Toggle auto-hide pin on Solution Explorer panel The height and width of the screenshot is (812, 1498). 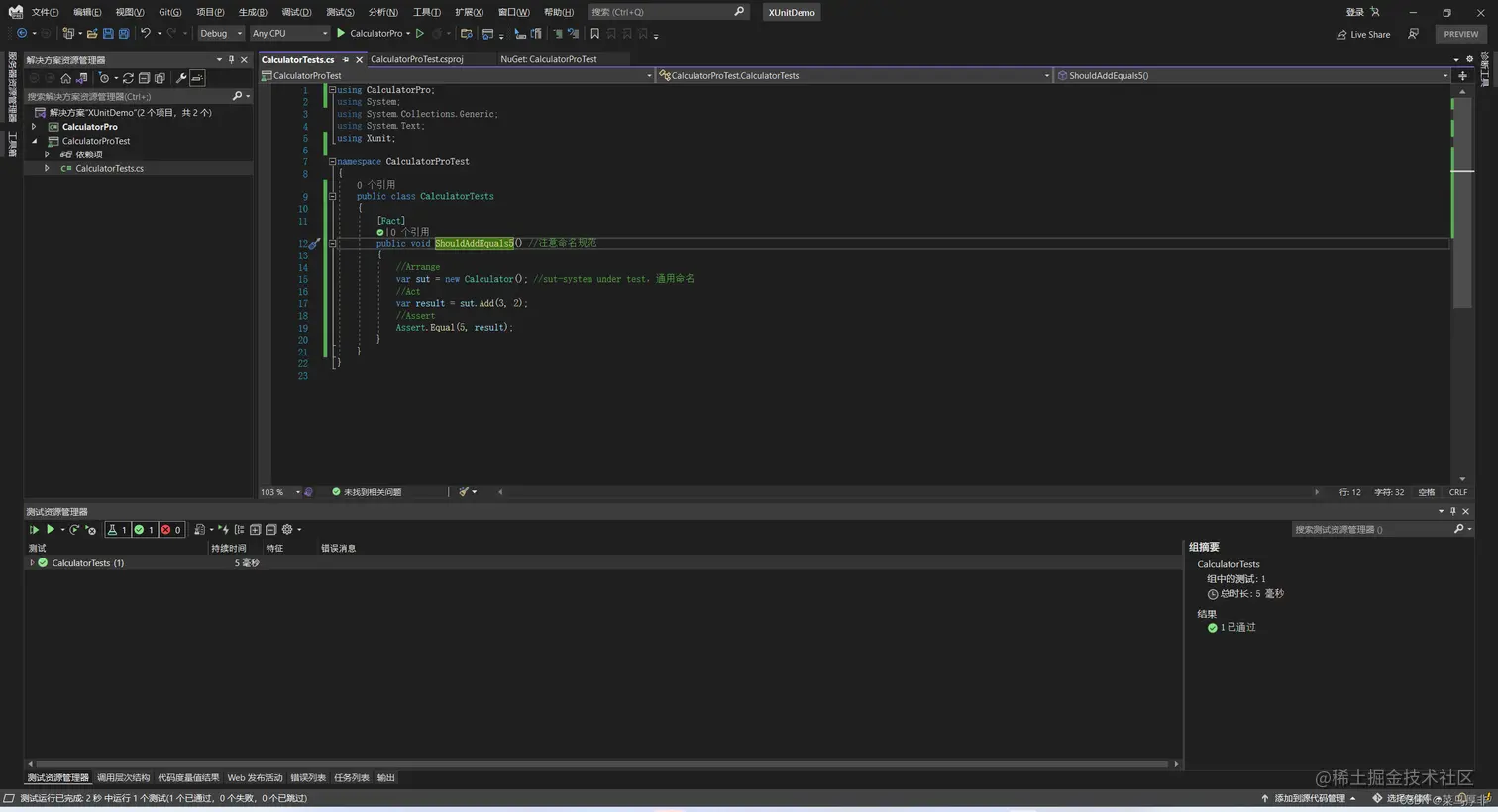(x=231, y=59)
